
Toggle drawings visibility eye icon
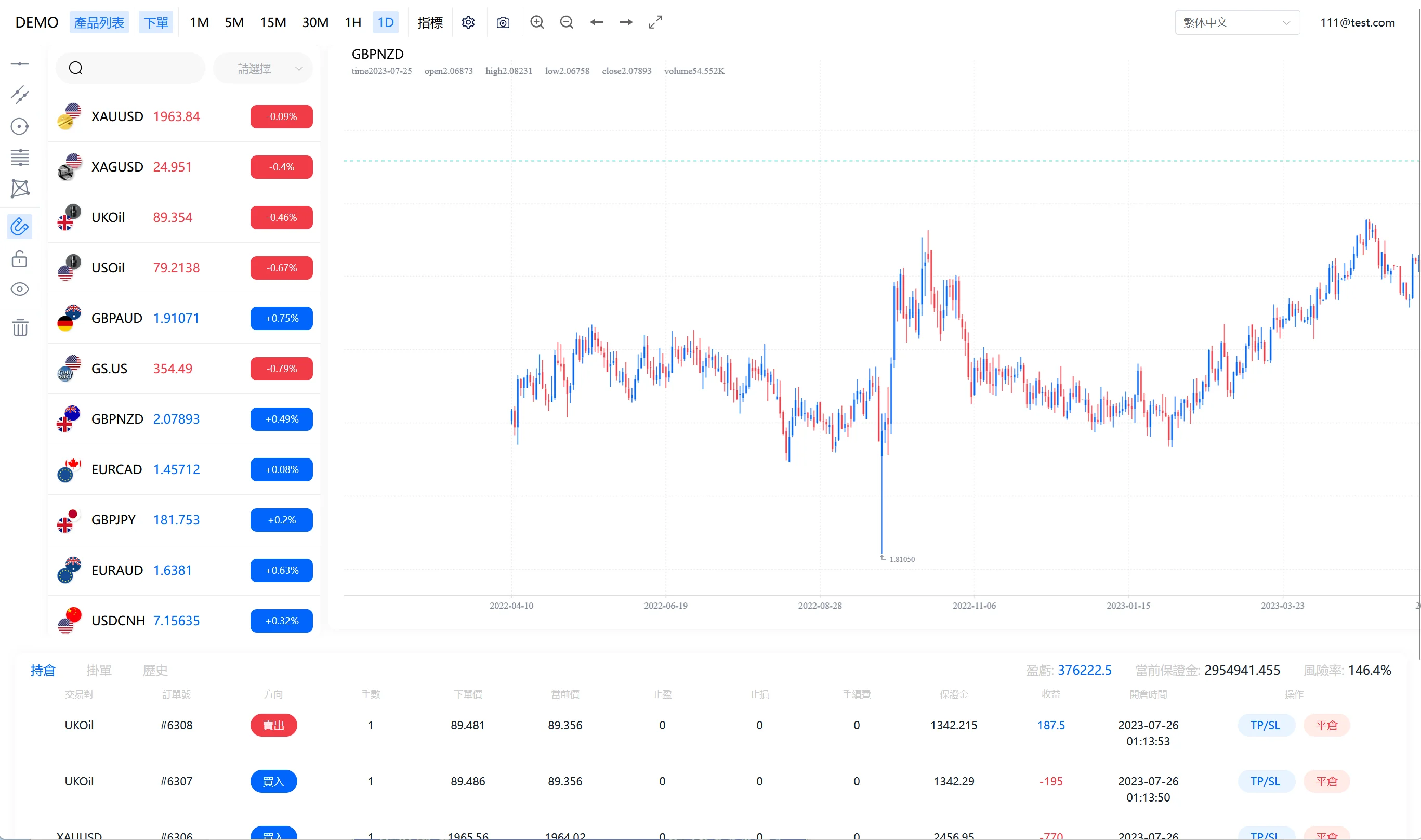point(20,289)
